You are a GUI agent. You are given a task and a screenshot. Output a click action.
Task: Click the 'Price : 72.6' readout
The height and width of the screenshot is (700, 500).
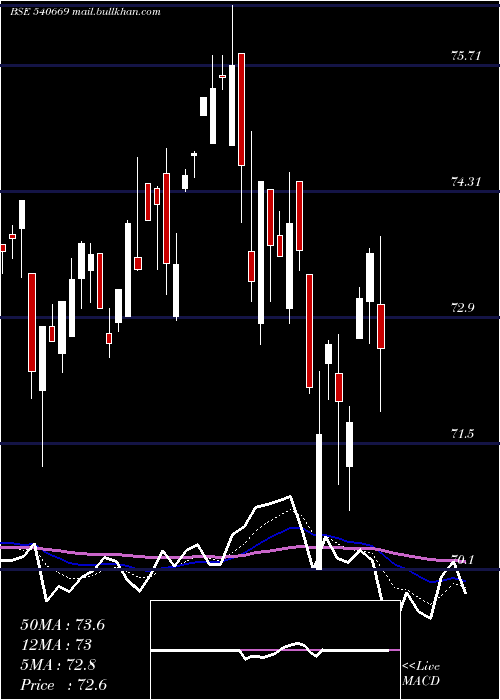[x=63, y=685]
